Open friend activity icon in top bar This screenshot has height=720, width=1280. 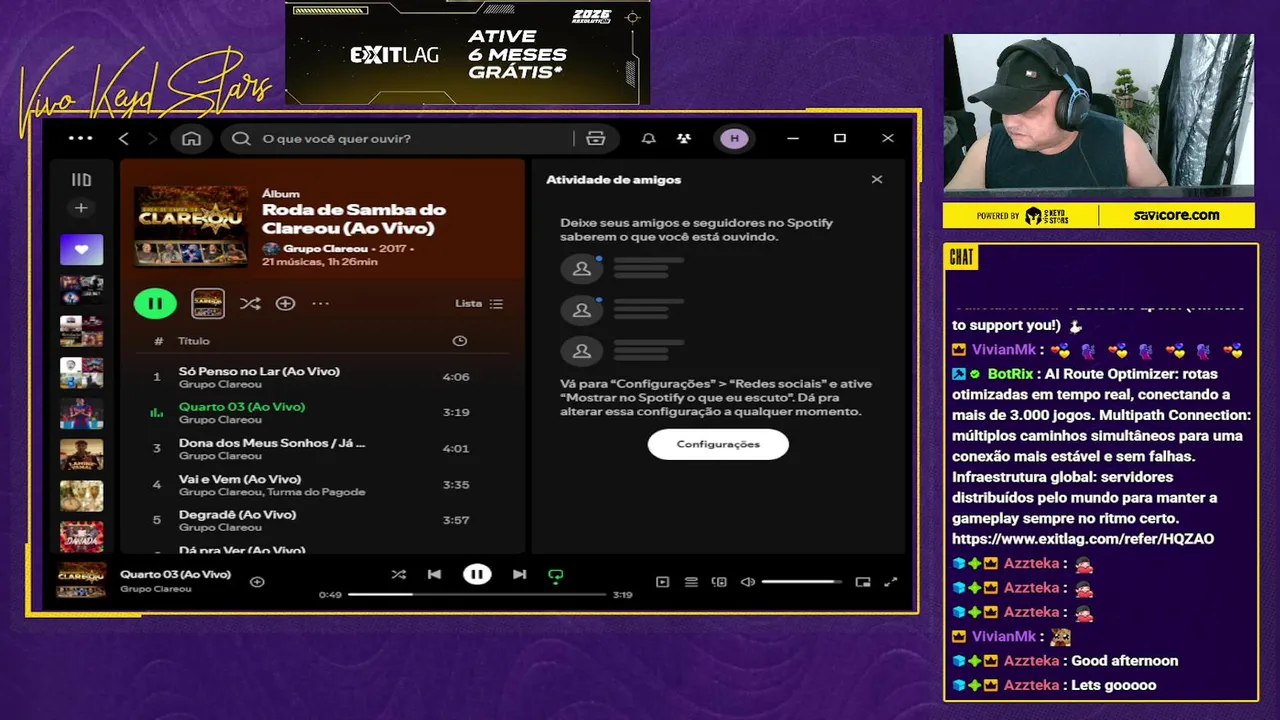tap(684, 139)
